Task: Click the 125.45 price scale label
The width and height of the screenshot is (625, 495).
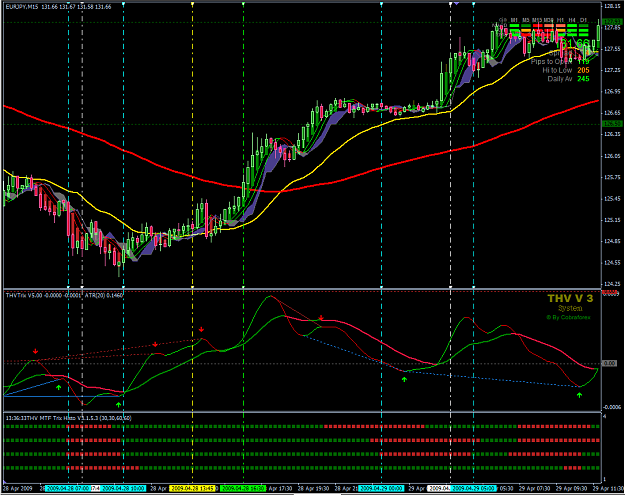Action: 612,198
